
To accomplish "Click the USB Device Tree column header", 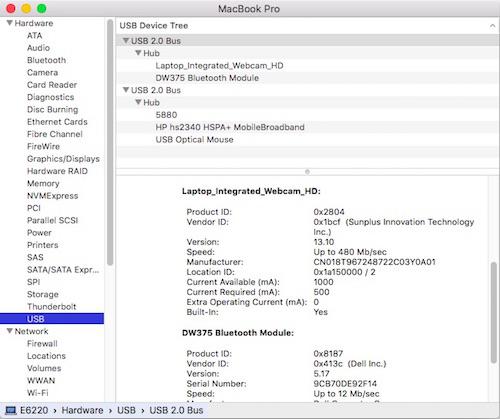I will (307, 26).
